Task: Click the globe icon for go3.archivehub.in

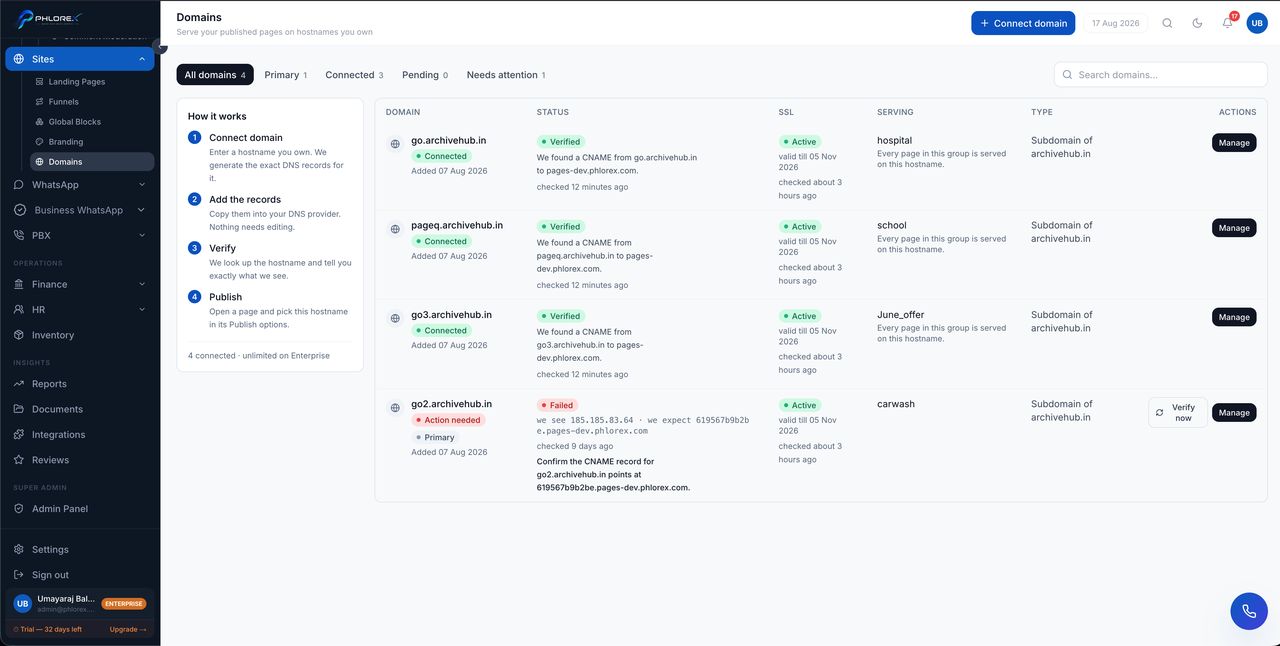Action: pyautogui.click(x=395, y=318)
